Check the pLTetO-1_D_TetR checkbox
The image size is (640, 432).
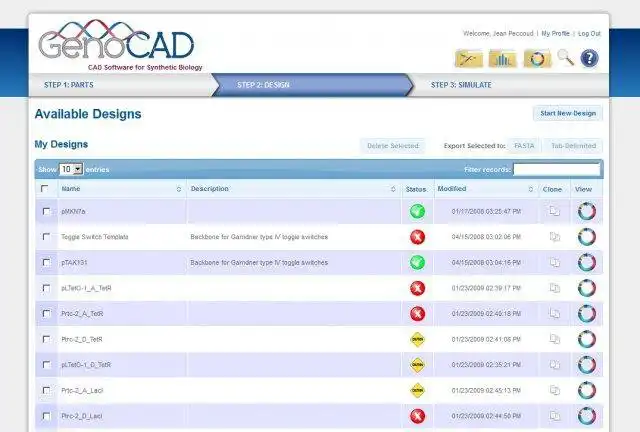(47, 365)
